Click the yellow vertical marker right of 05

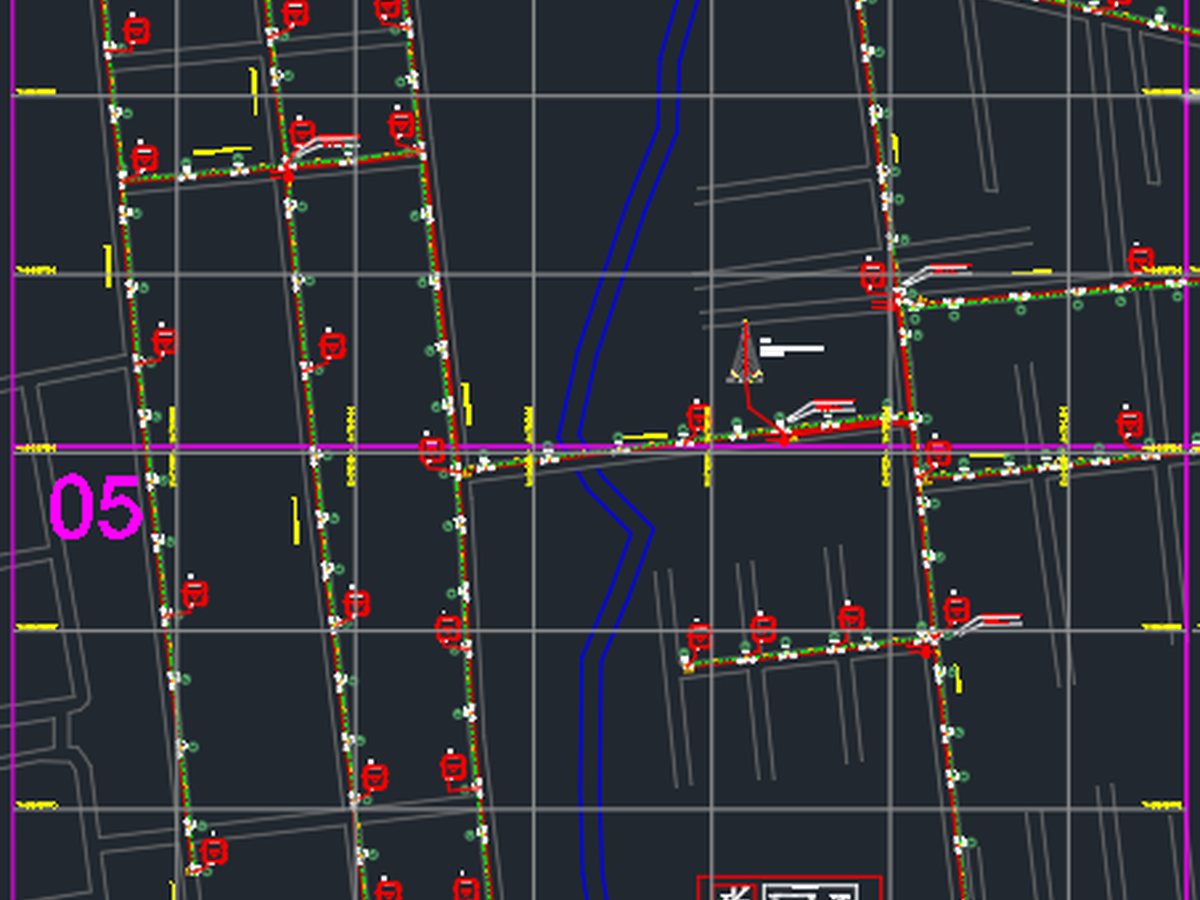pos(296,520)
